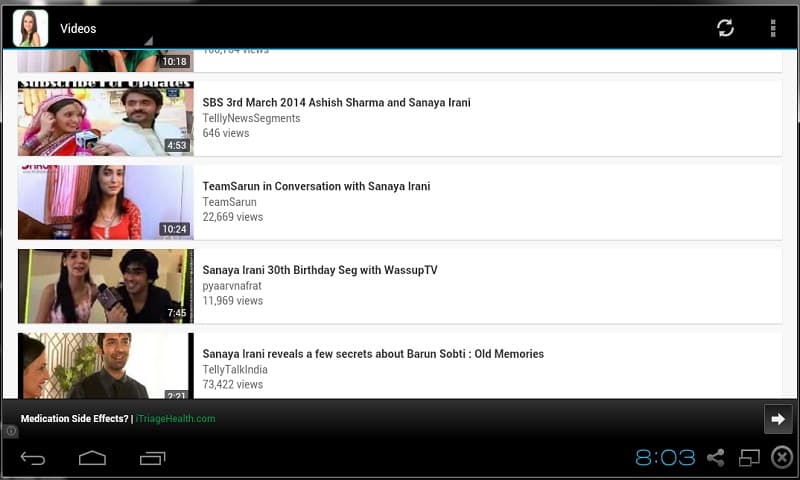The image size is (800, 480).
Task: Tap the app profile picture icon
Action: (x=31, y=28)
